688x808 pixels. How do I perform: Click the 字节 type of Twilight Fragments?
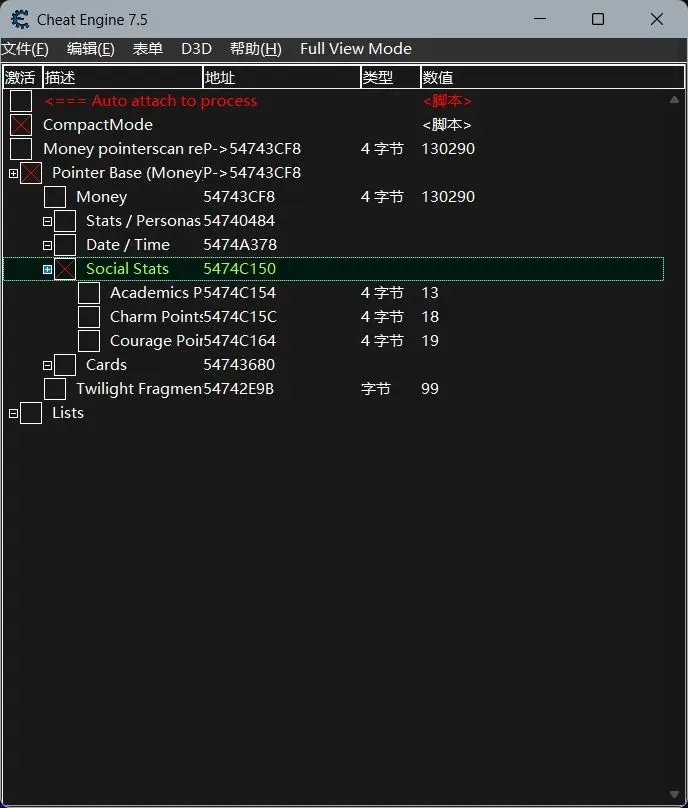coord(376,389)
